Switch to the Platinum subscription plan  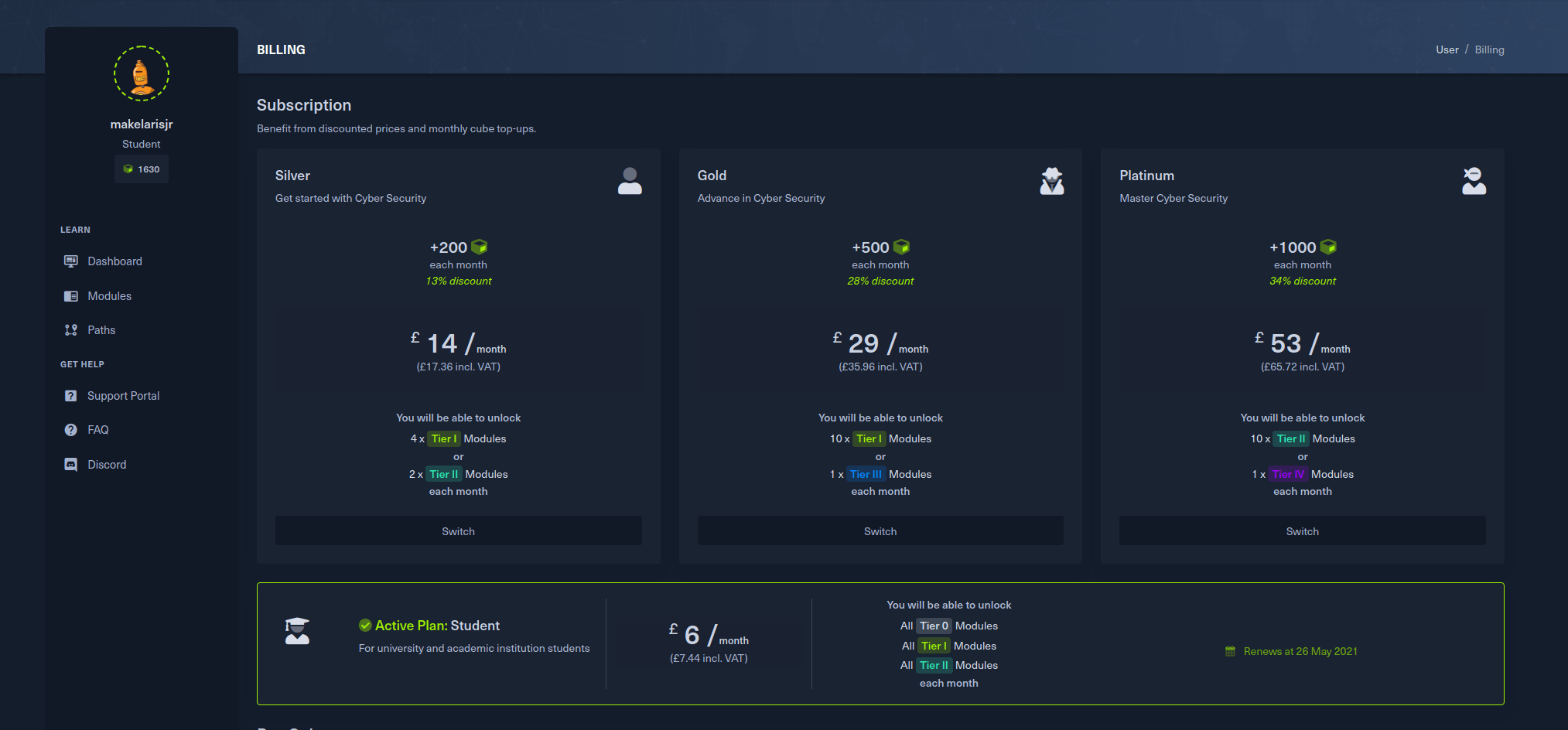coord(1302,531)
